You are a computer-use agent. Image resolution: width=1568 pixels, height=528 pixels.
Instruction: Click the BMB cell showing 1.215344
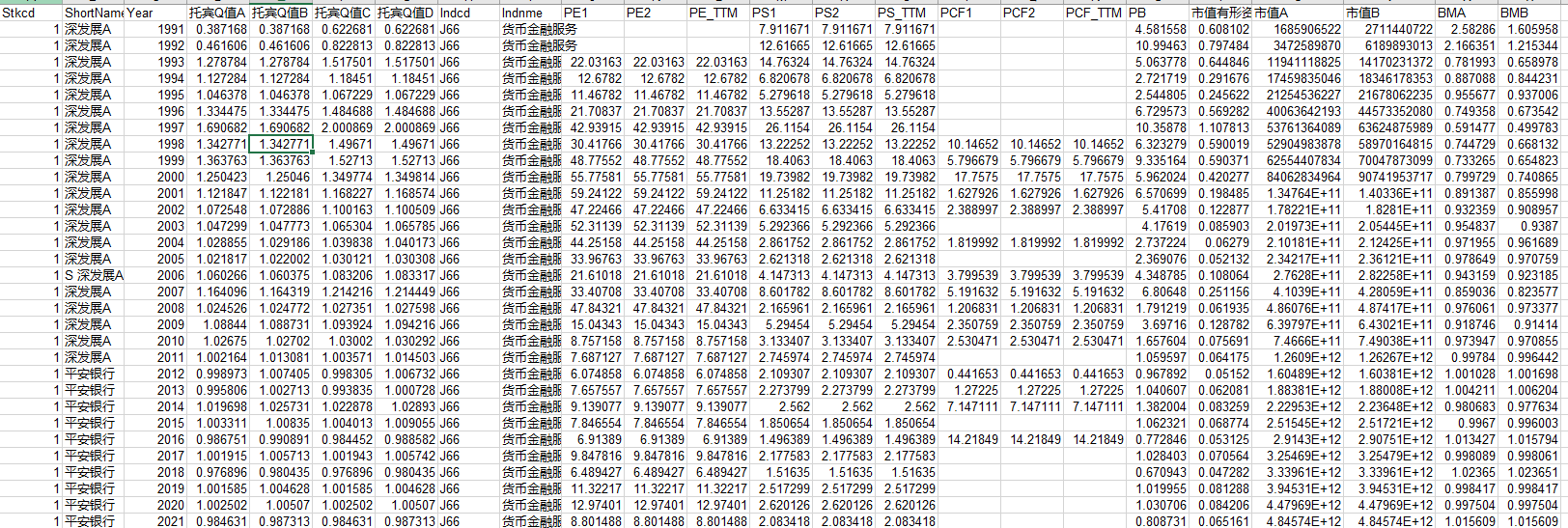(1529, 45)
